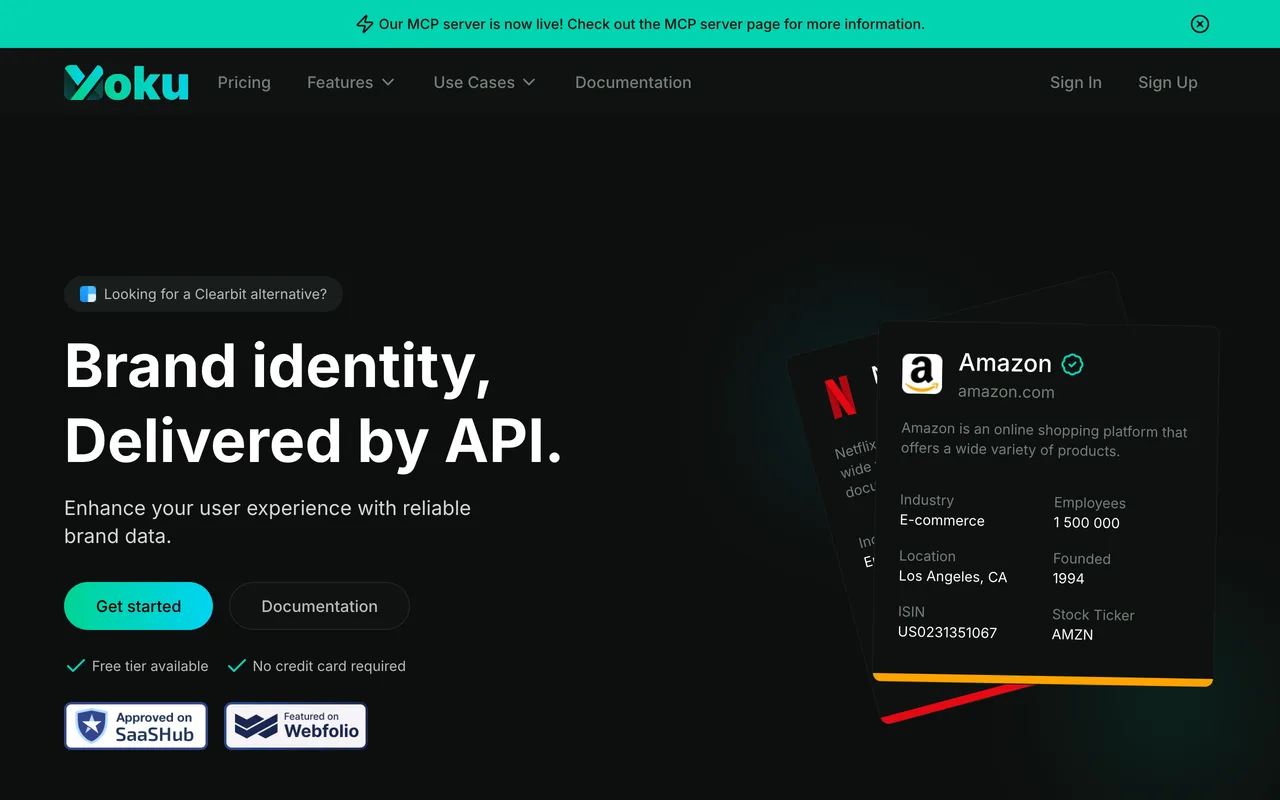Expand the Use Cases dropdown menu
Screen dimensions: 1280x800
[485, 82]
